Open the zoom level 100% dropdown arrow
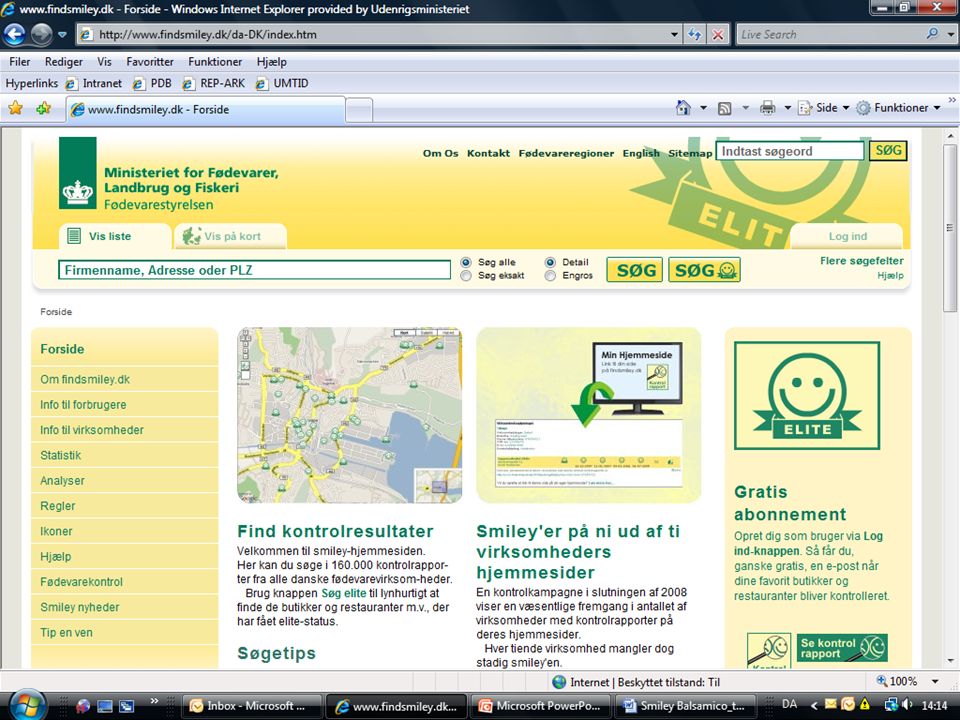This screenshot has width=960, height=720. 935,681
